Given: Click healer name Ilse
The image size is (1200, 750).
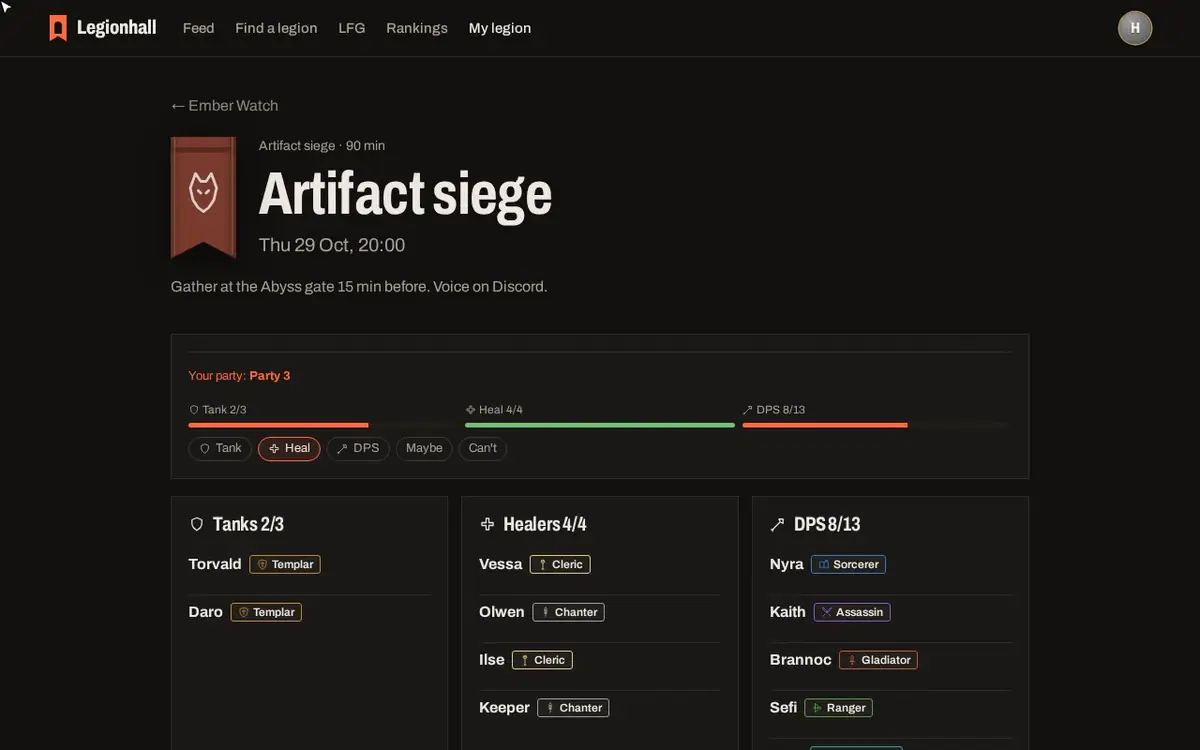Looking at the screenshot, I should [x=492, y=660].
